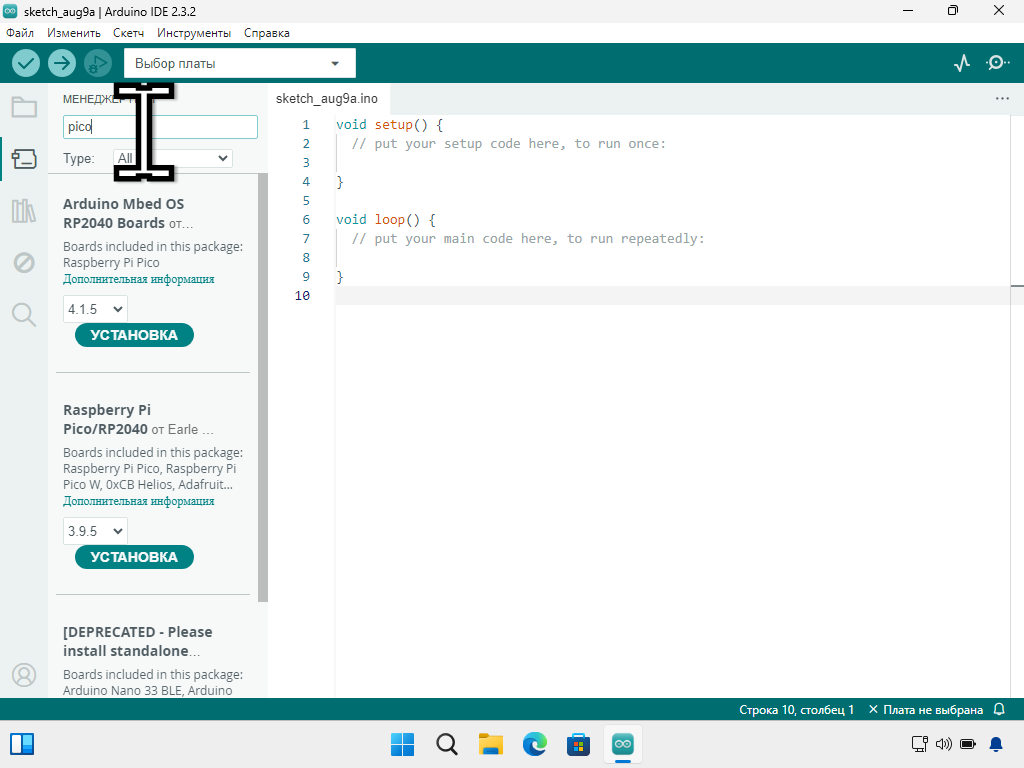Open more info link for Mbed OS RP2040
The image size is (1024, 768).
138,279
